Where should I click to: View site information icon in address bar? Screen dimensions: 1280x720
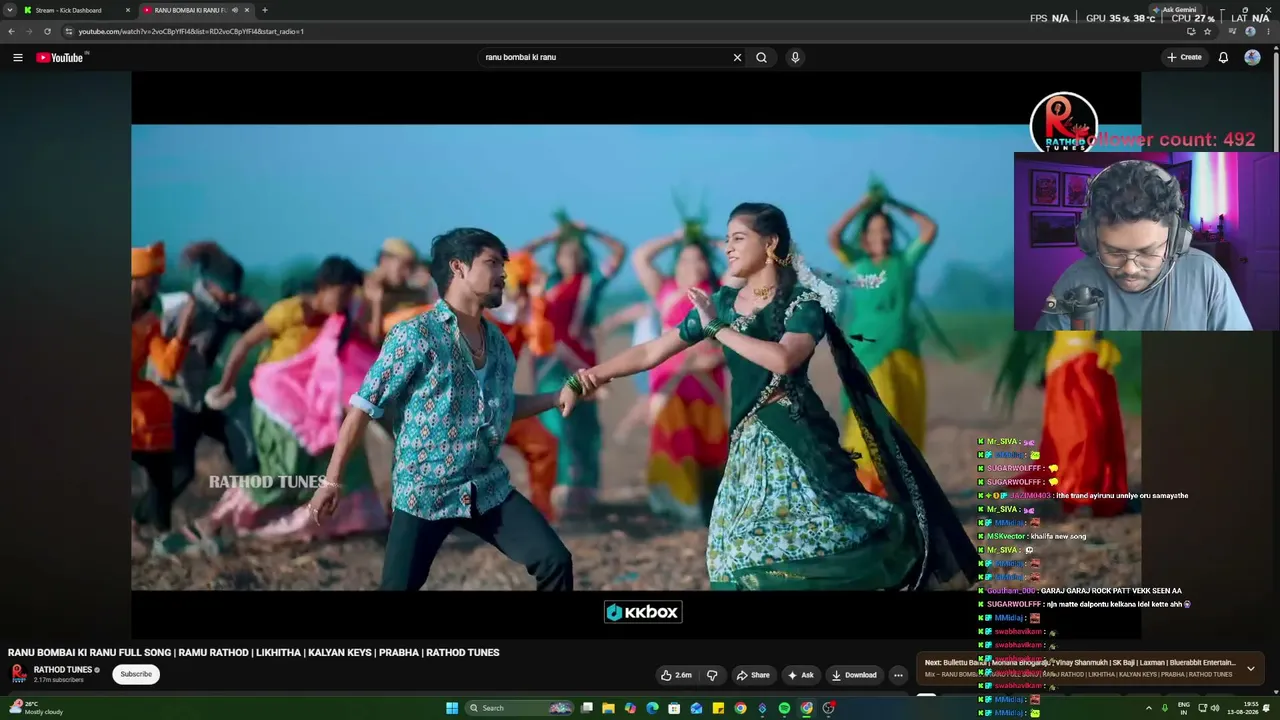[68, 31]
